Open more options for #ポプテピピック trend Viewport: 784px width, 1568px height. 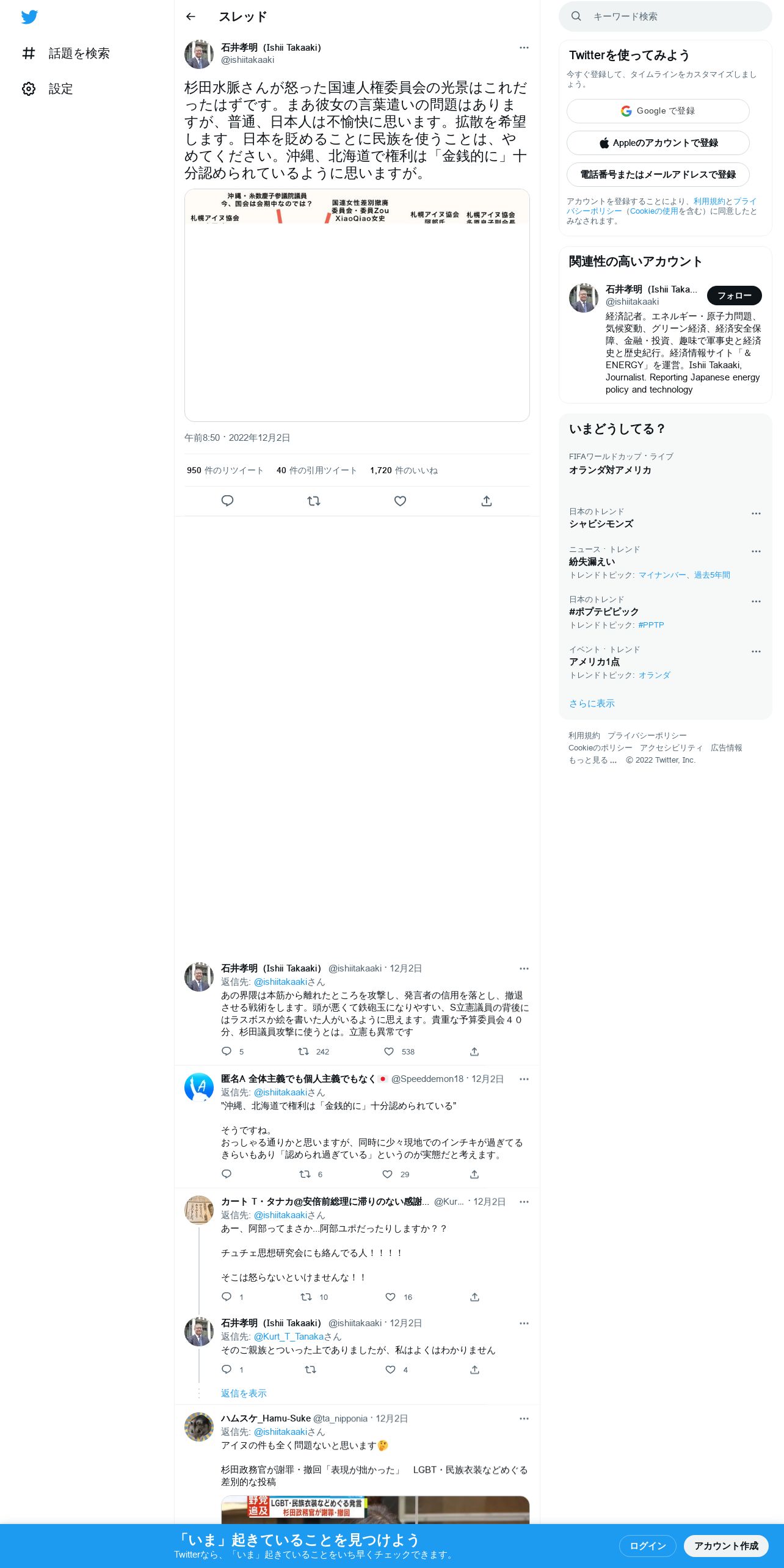pyautogui.click(x=756, y=601)
